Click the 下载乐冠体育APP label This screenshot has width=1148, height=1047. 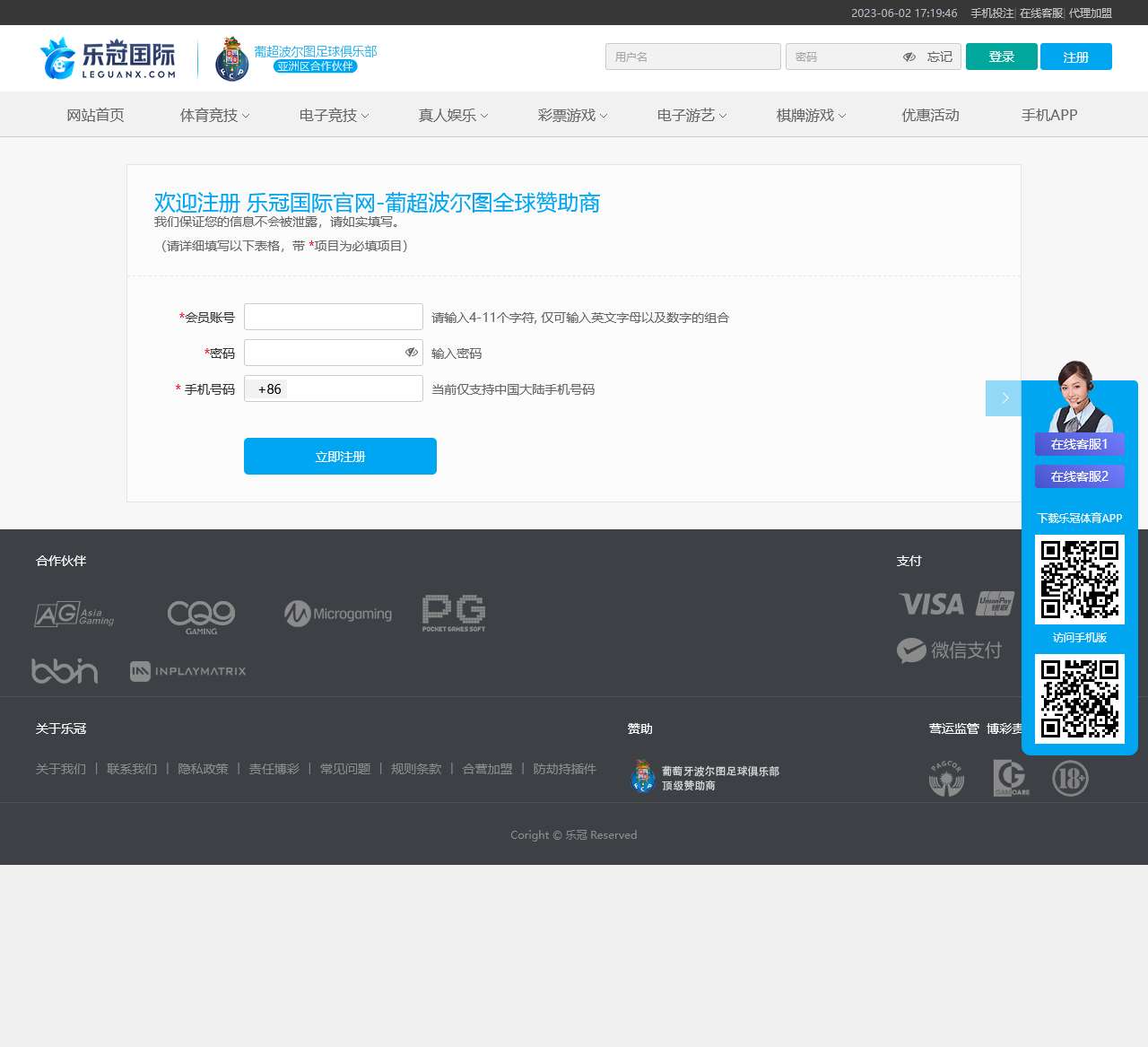click(x=1080, y=518)
